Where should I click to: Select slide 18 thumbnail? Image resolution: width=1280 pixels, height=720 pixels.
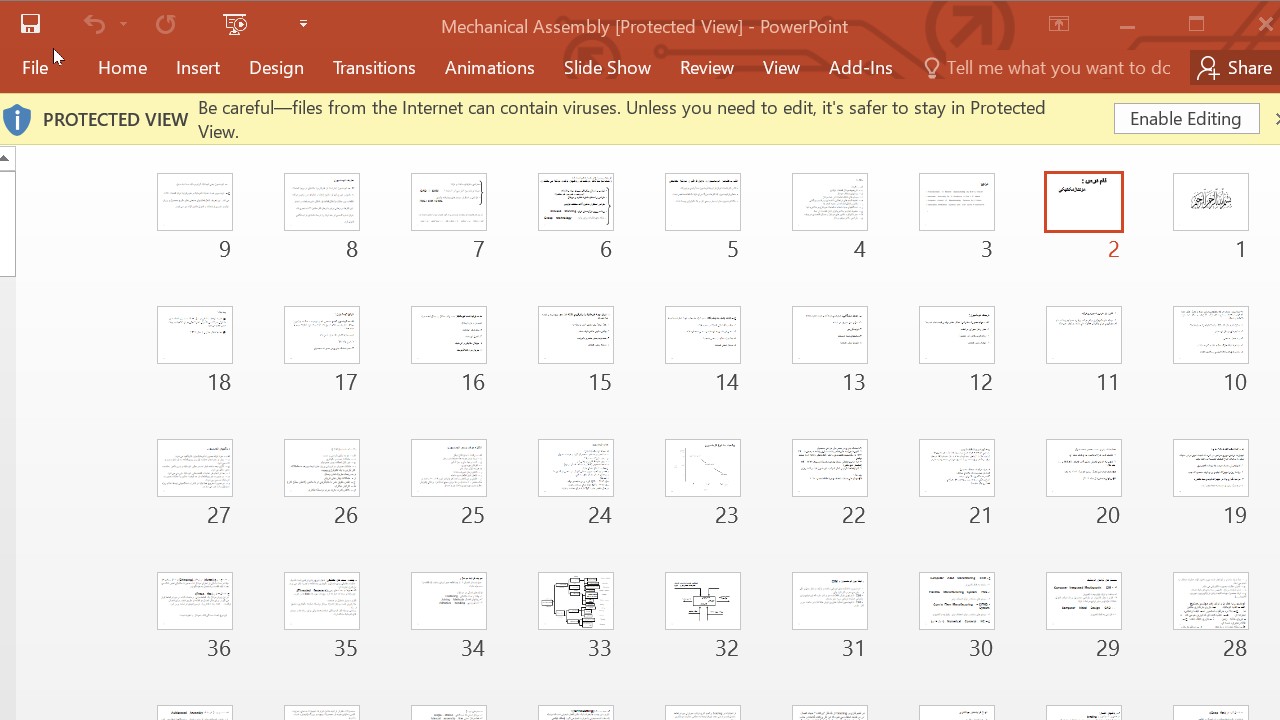point(194,335)
